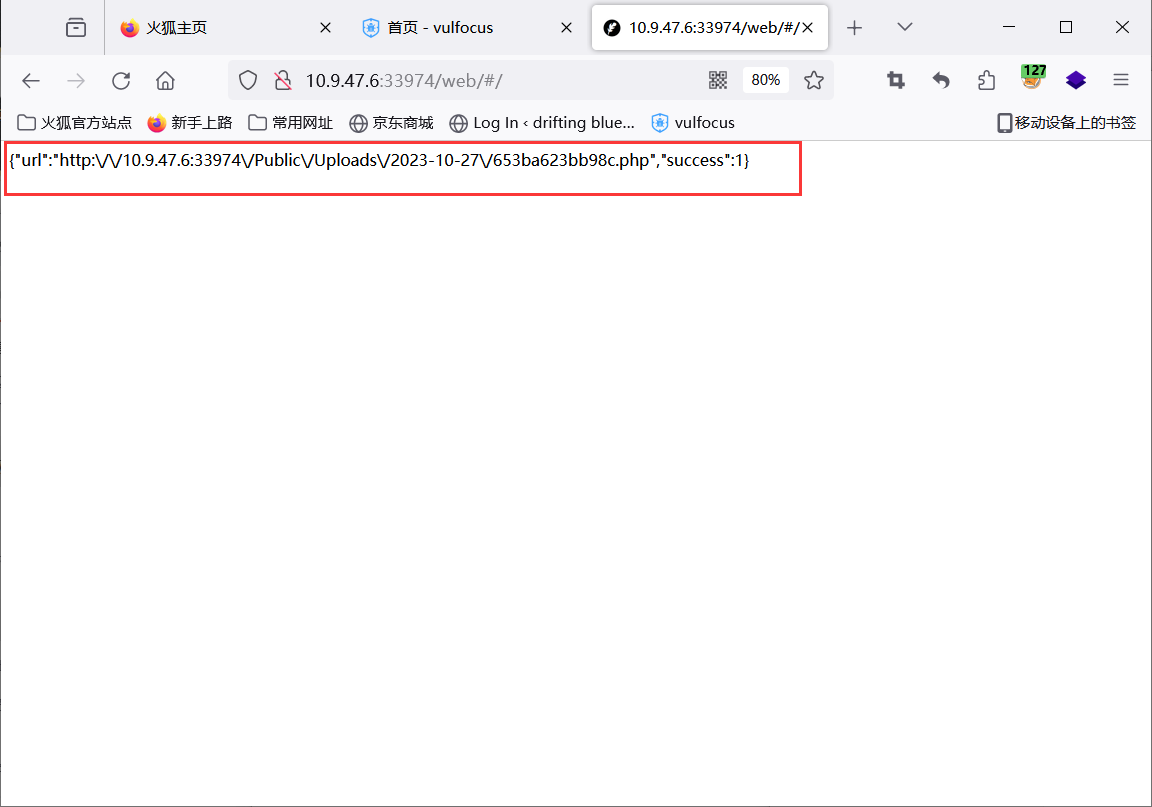Switch to the 火狐主页 tab

click(224, 28)
